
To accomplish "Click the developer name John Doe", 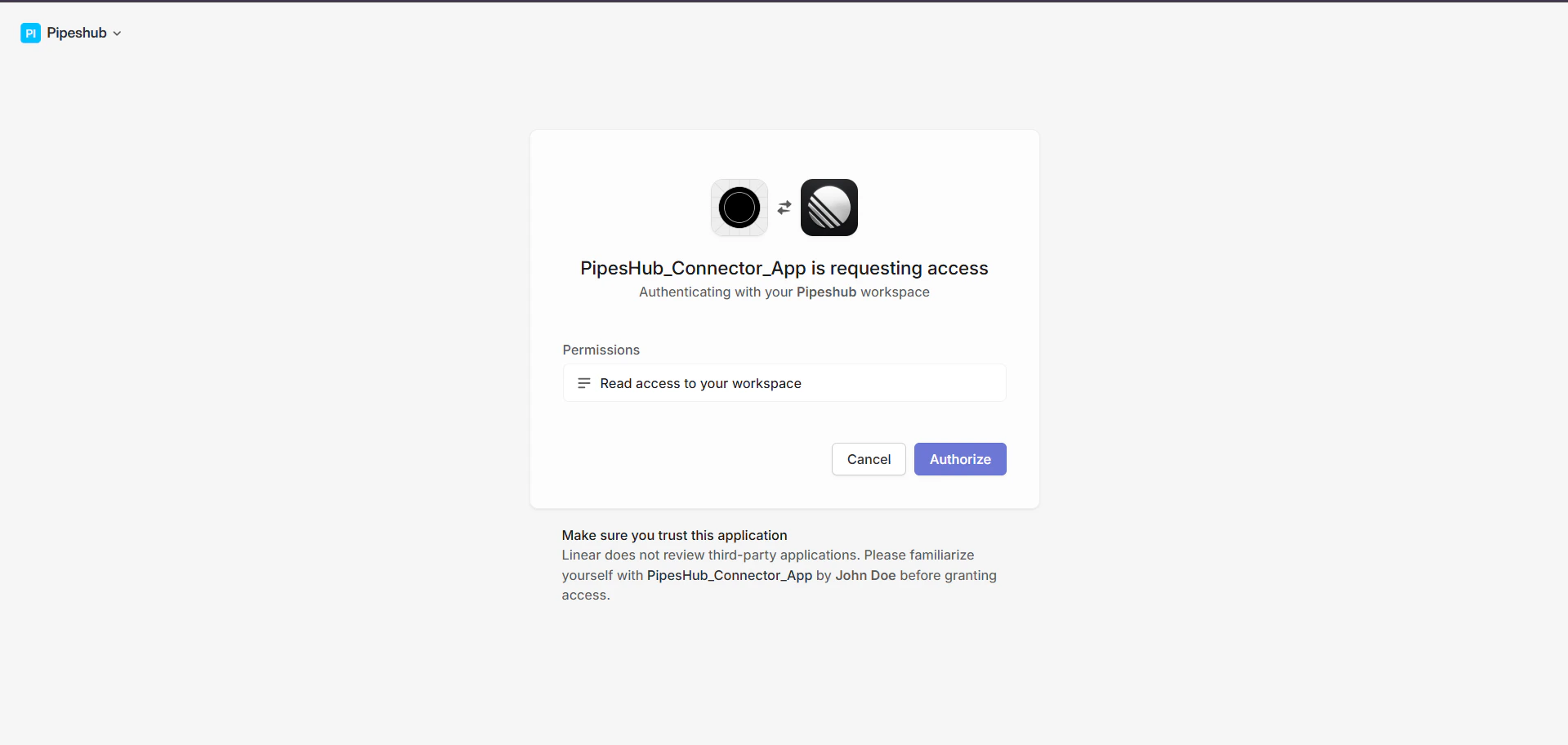I will pyautogui.click(x=865, y=575).
